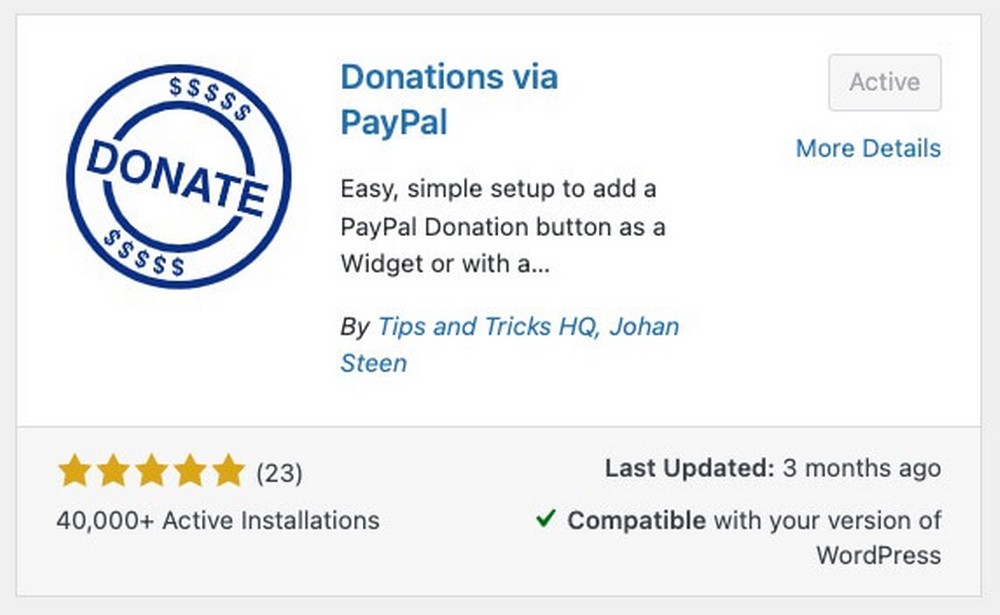
Task: Click the Active plugin status button
Action: pos(885,82)
